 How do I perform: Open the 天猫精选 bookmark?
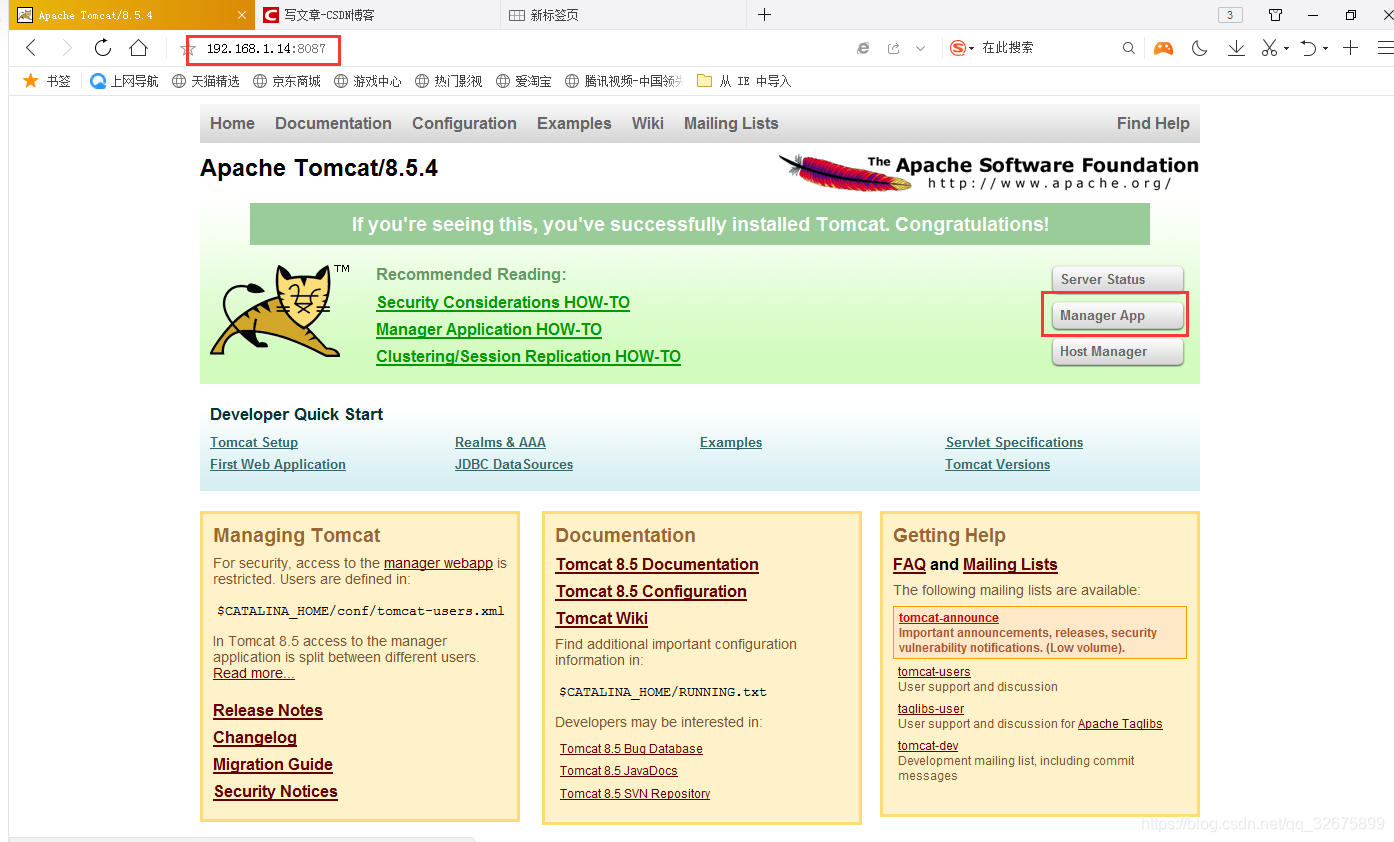coord(206,81)
